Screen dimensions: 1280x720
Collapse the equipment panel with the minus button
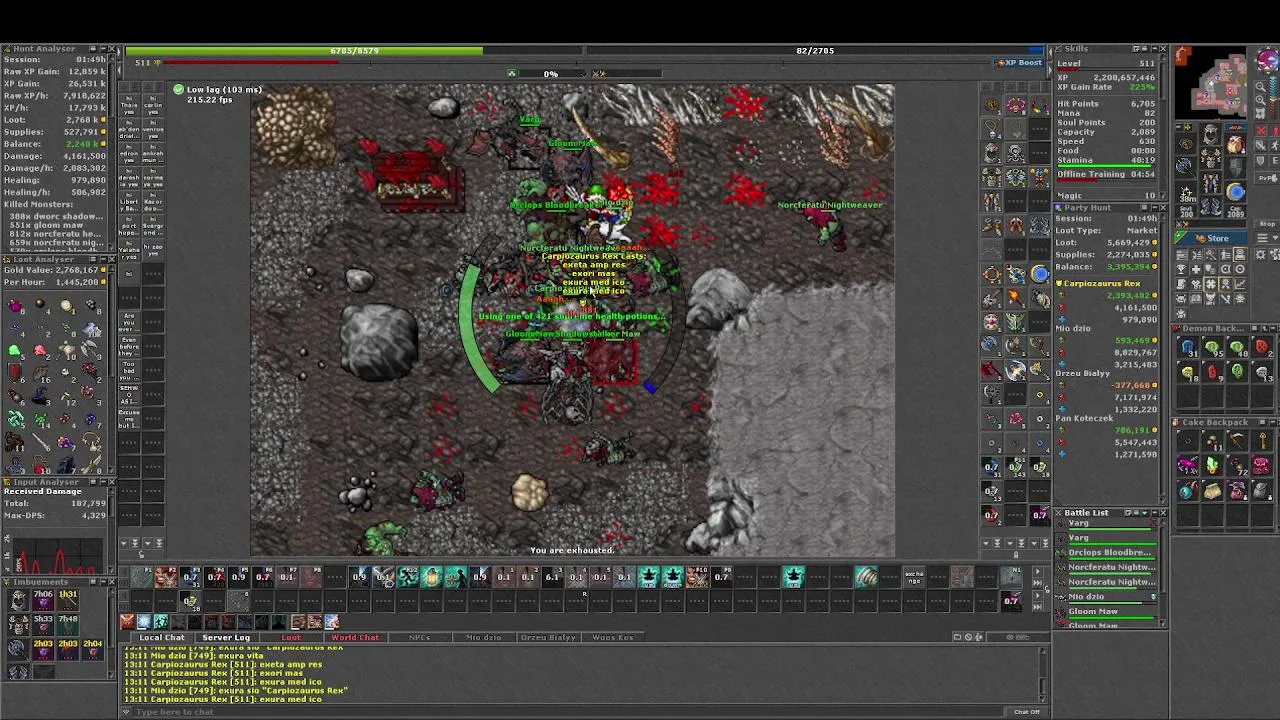[x=1178, y=126]
